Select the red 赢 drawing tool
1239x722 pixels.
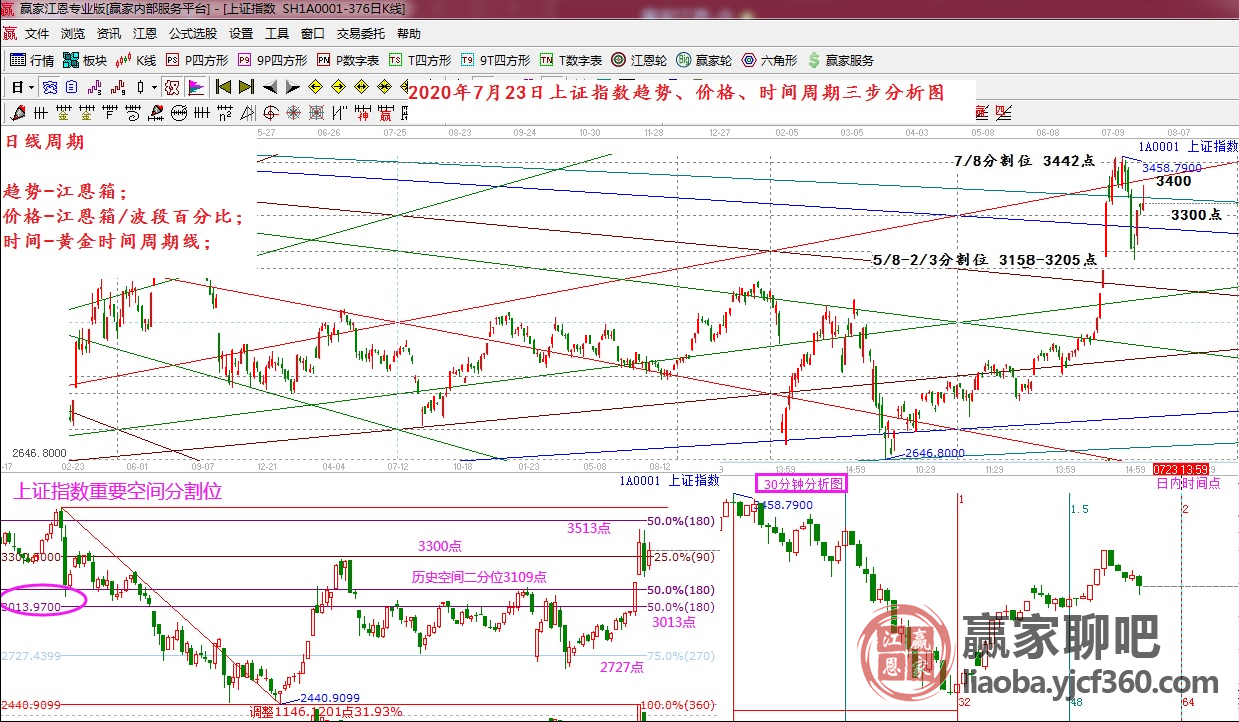click(386, 112)
